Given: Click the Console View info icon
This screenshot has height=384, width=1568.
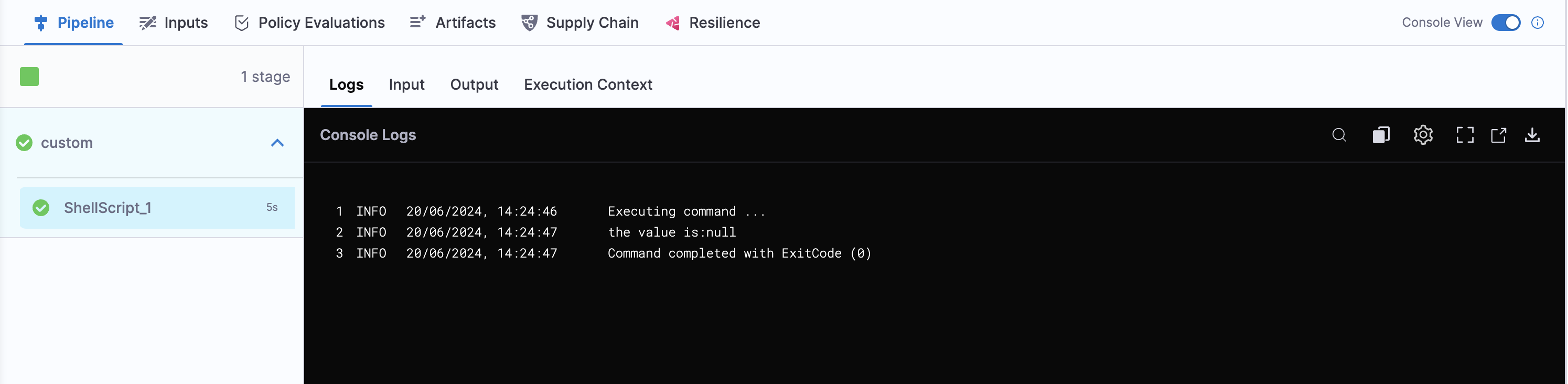Looking at the screenshot, I should coord(1537,23).
